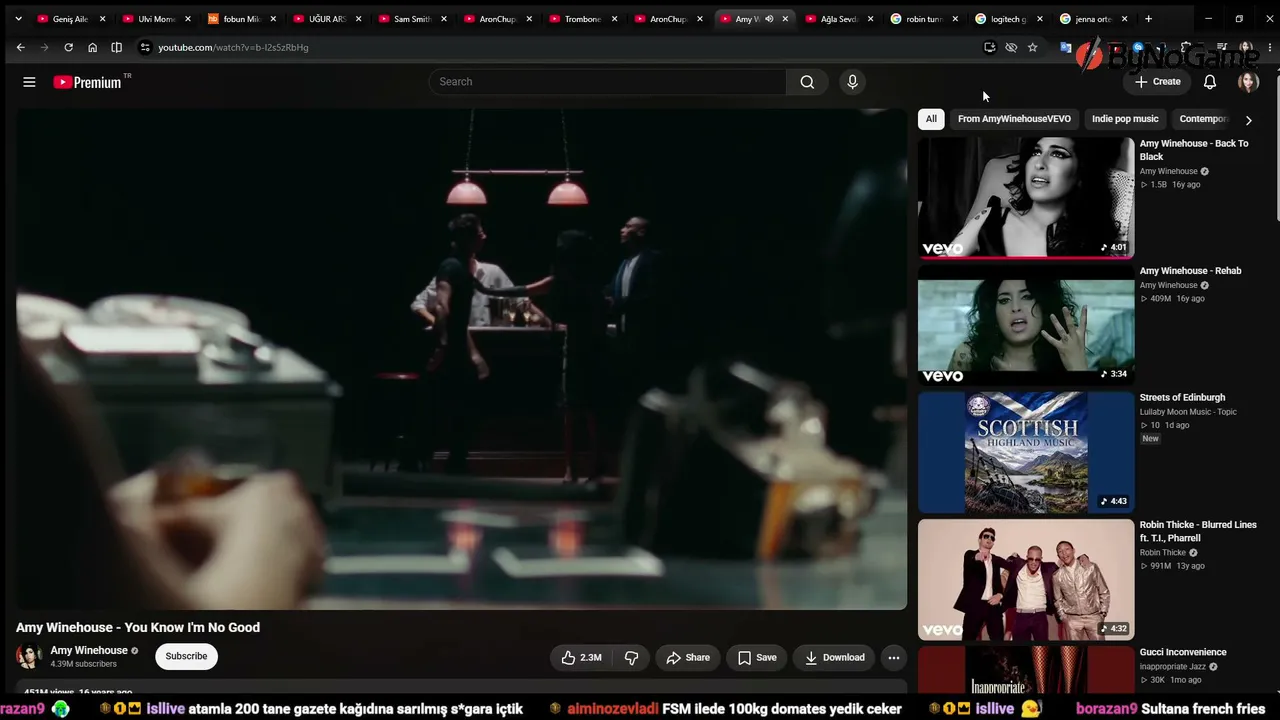
Task: Mute the Amy Winehouse tab audio
Action: coord(769,19)
